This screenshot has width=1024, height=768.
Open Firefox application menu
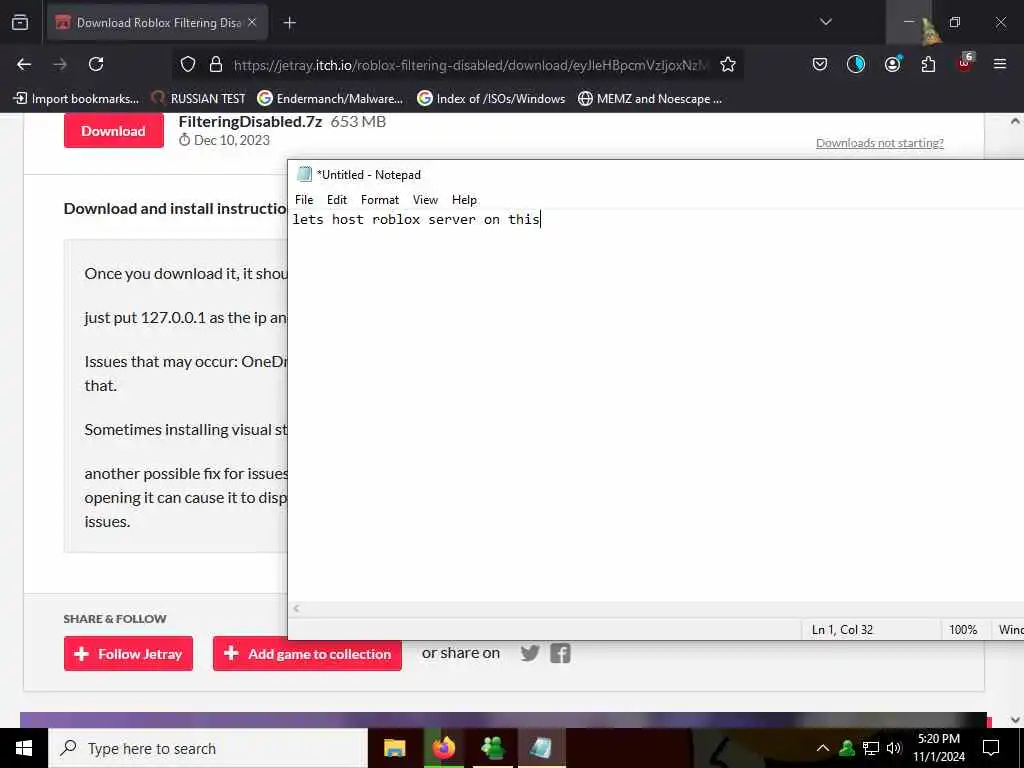click(999, 64)
